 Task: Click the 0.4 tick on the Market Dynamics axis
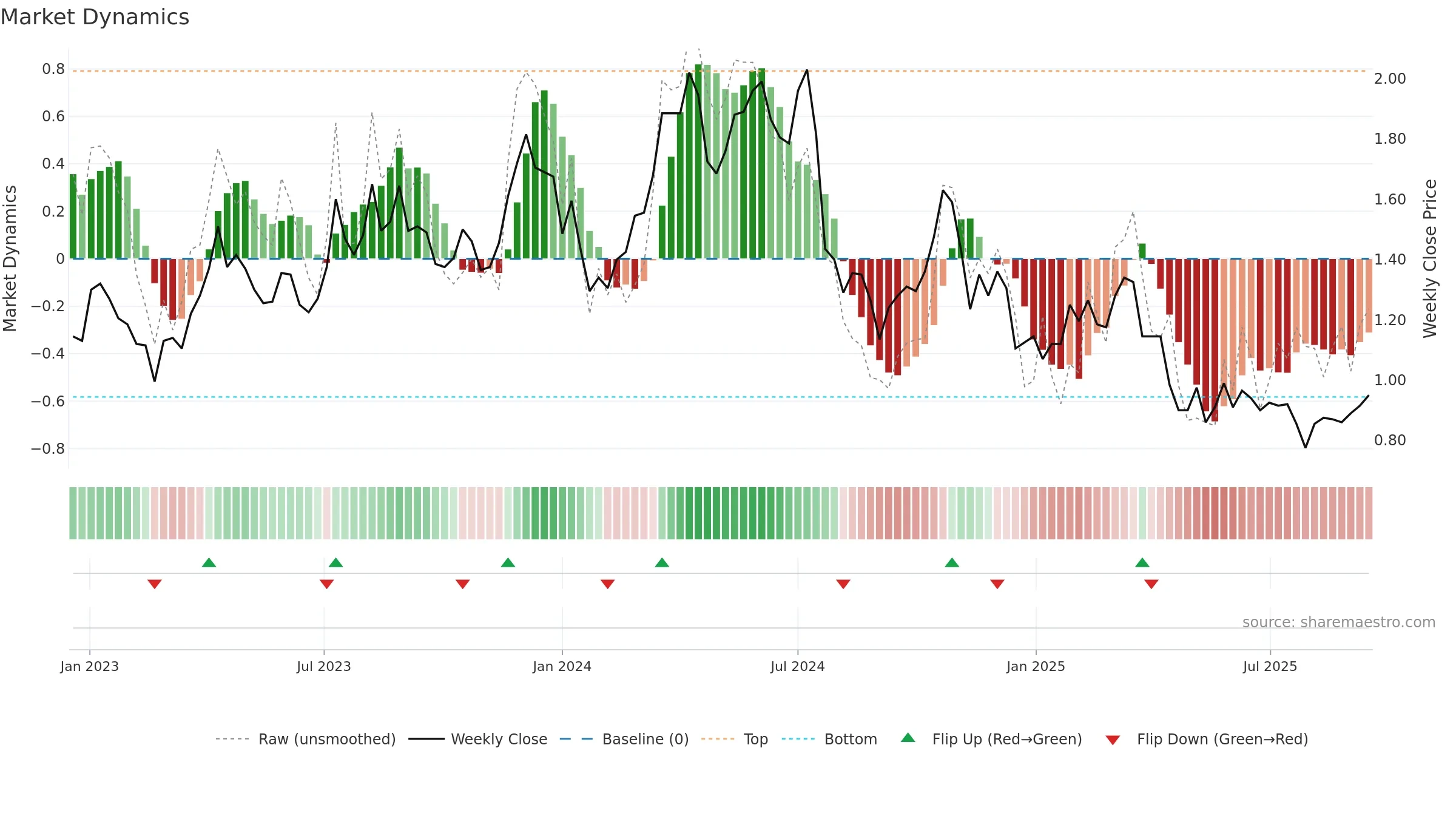tap(53, 164)
